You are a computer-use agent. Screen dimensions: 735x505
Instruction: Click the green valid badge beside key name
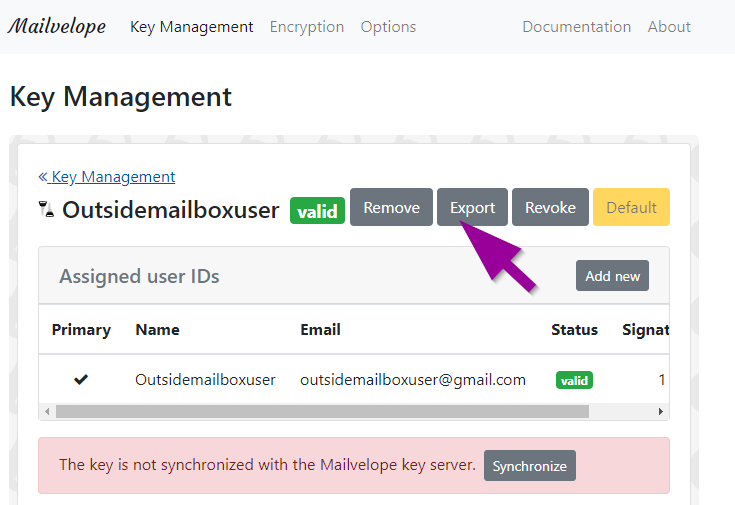(x=317, y=211)
